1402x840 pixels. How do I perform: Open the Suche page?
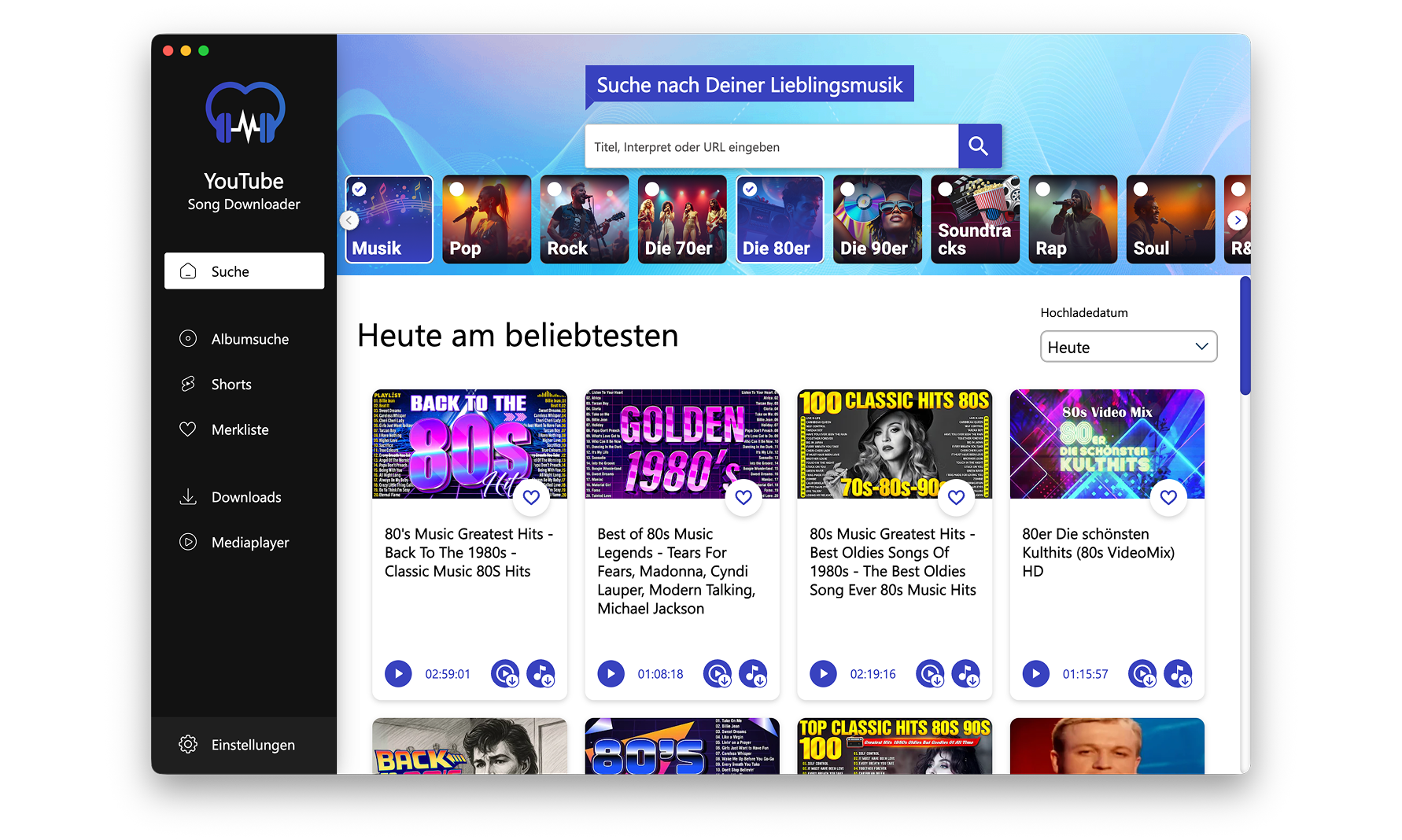244,271
